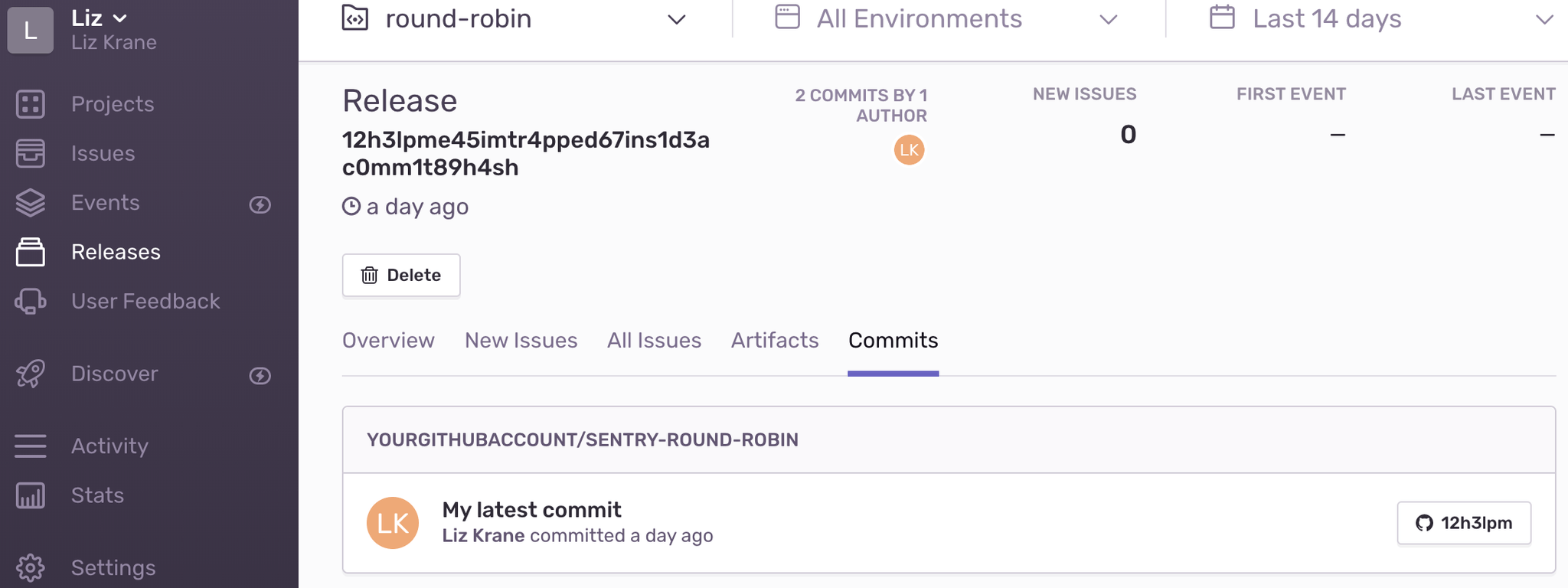The width and height of the screenshot is (1568, 588).
Task: Delete this release
Action: 400,275
